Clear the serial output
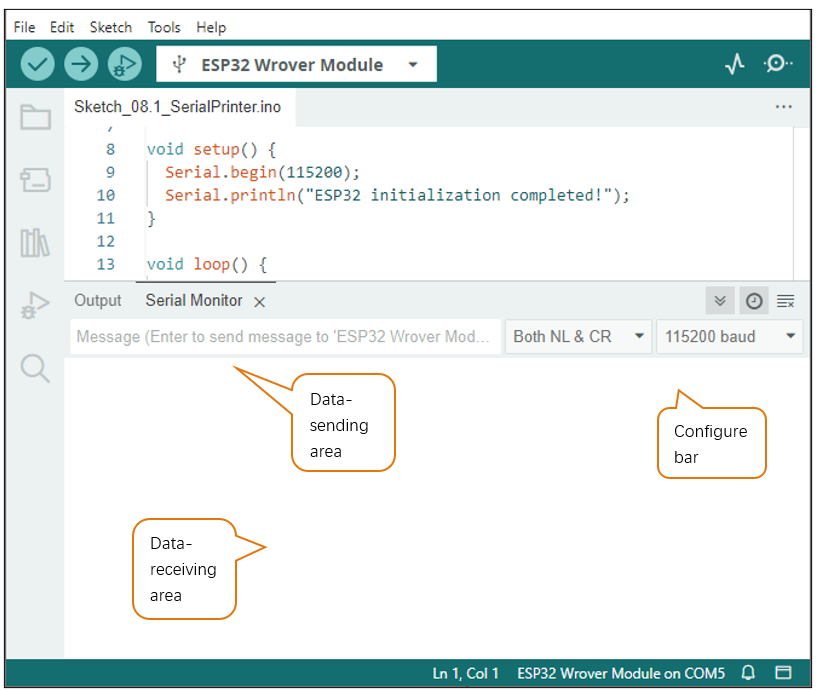821x691 pixels. click(785, 301)
